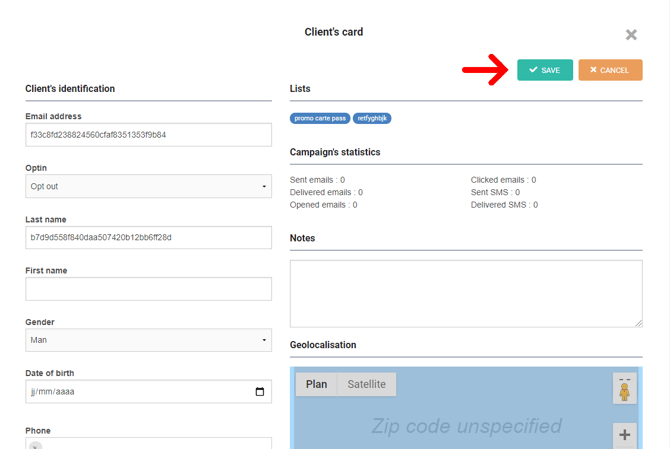
Task: Click the empty First name field
Action: click(148, 289)
